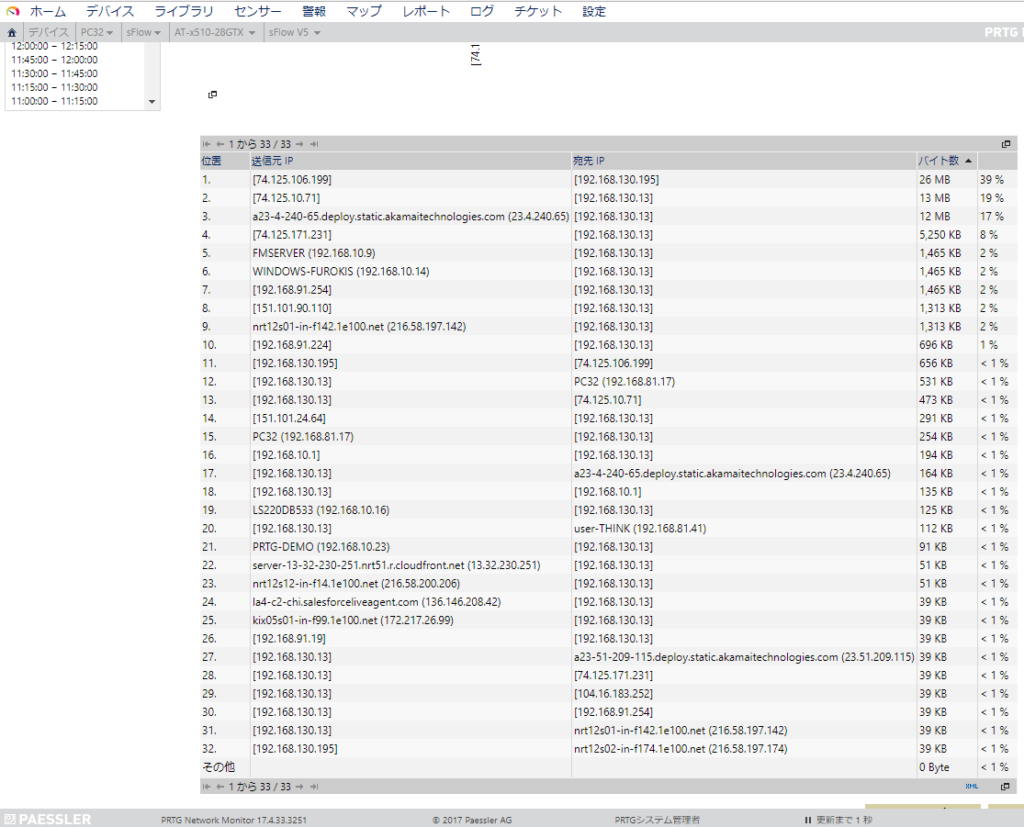Click PRTG-DEMO (192.168.10.23) source entry
This screenshot has width=1024, height=827.
pyautogui.click(x=321, y=547)
